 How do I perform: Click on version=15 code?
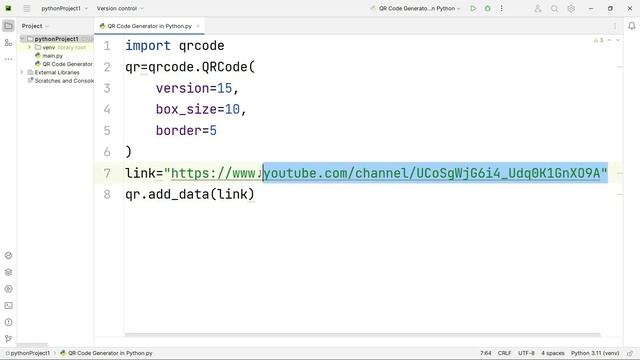197,88
